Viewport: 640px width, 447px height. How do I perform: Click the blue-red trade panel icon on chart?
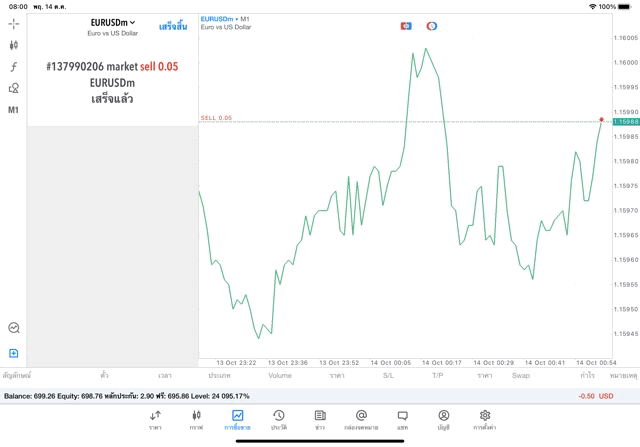click(x=406, y=26)
